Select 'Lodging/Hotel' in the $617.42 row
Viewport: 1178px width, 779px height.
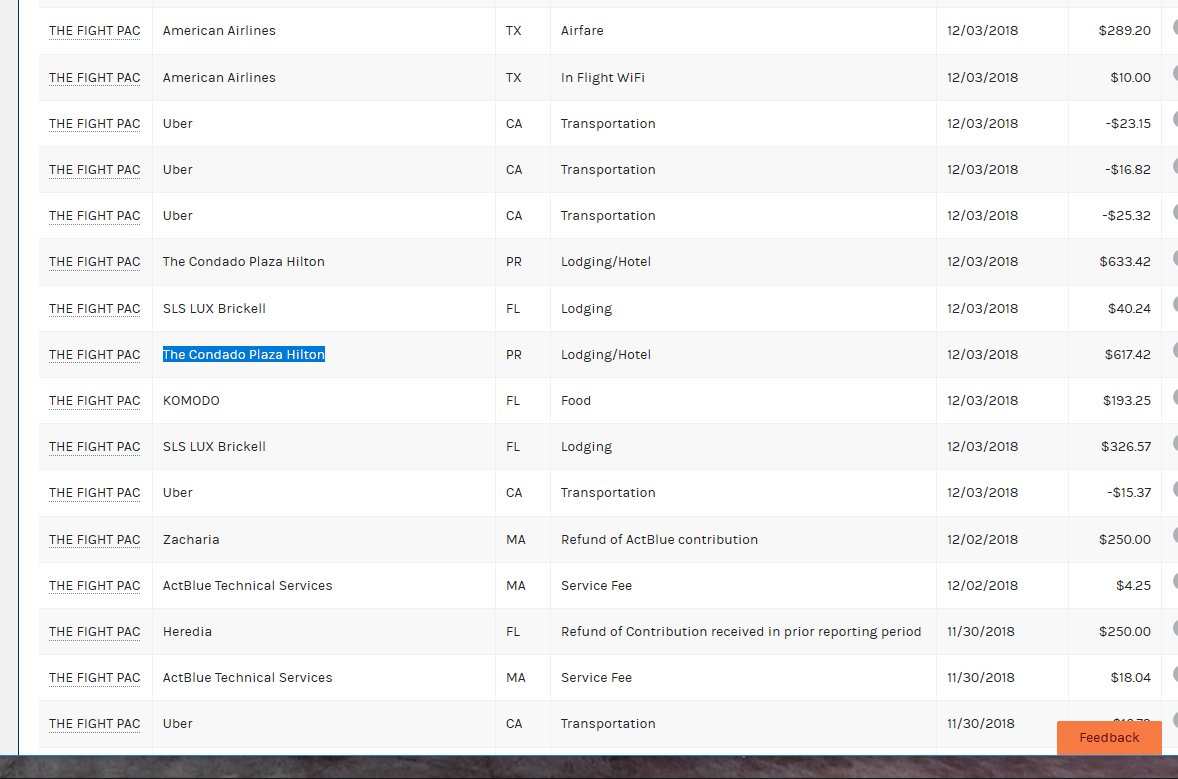[x=606, y=355]
